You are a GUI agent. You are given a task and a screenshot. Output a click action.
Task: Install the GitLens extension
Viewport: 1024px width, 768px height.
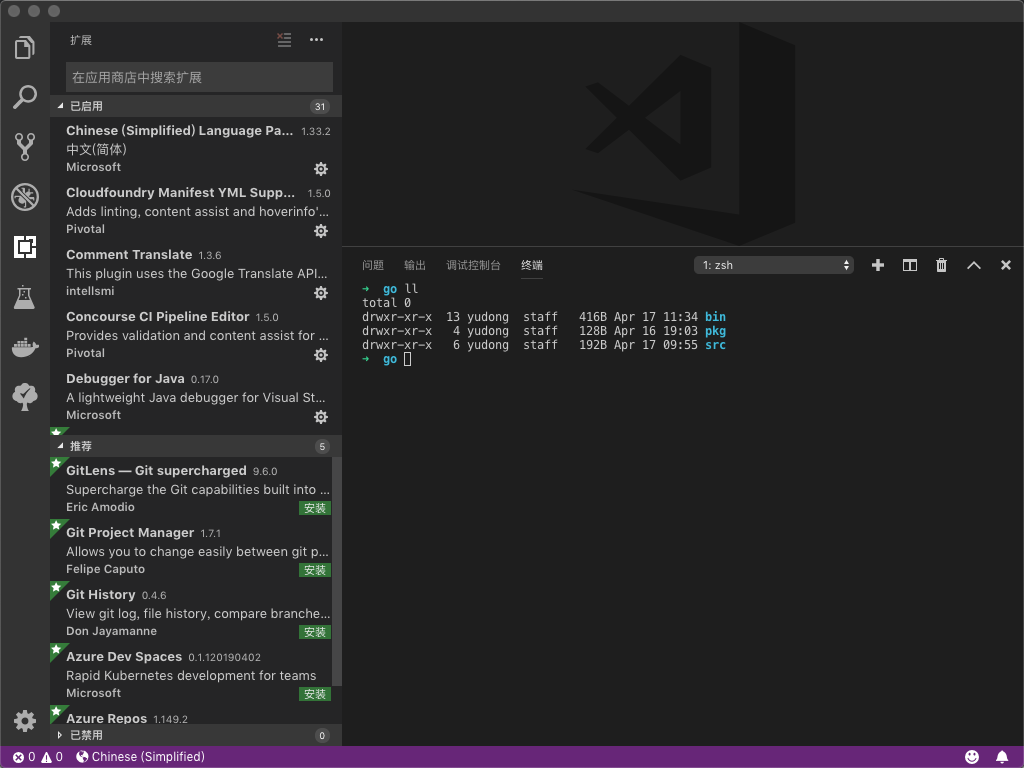click(314, 508)
